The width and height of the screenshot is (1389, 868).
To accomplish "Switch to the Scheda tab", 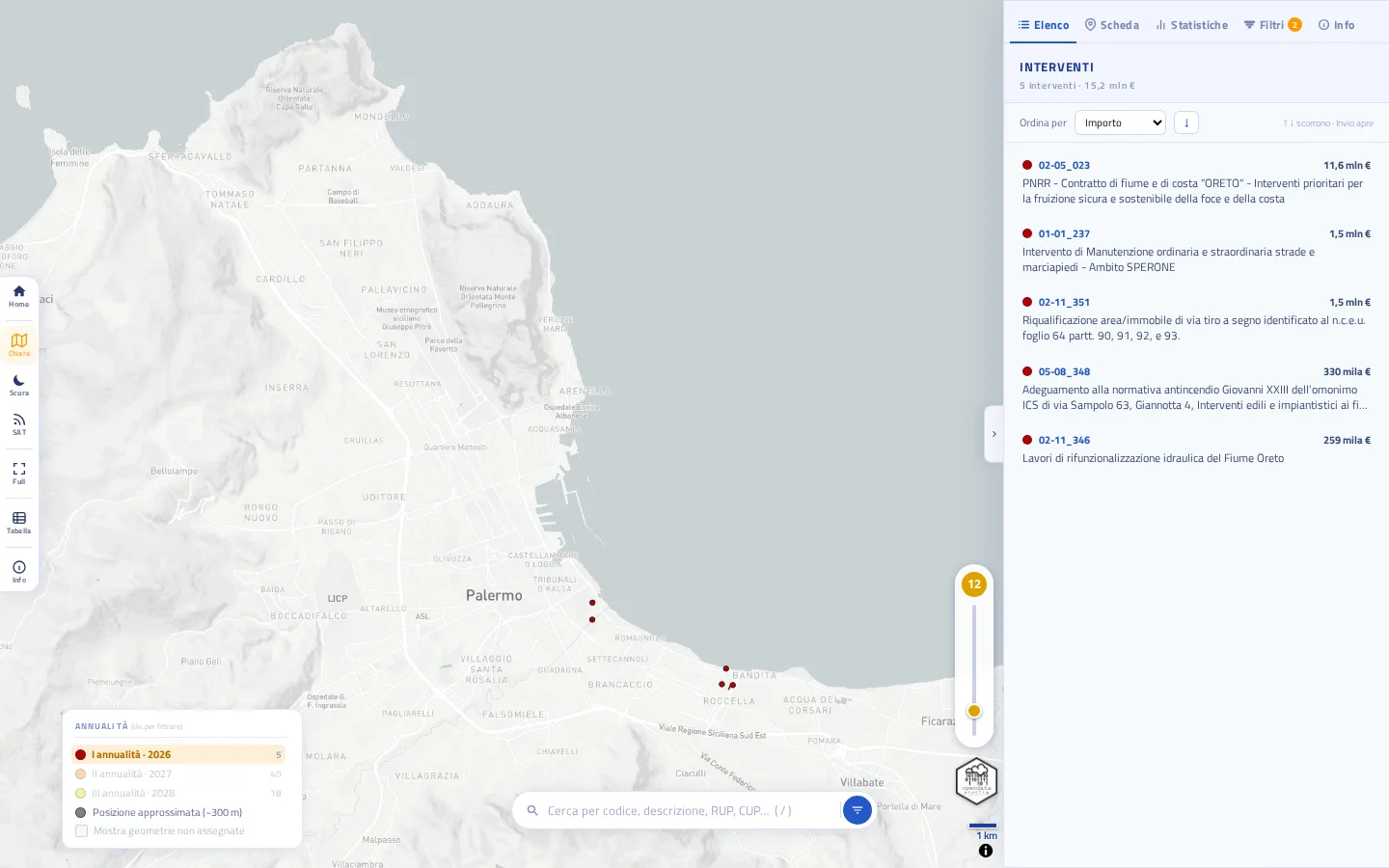I will [1111, 25].
